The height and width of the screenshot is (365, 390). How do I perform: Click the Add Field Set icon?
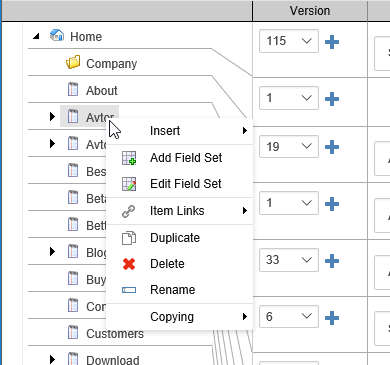[x=129, y=158]
